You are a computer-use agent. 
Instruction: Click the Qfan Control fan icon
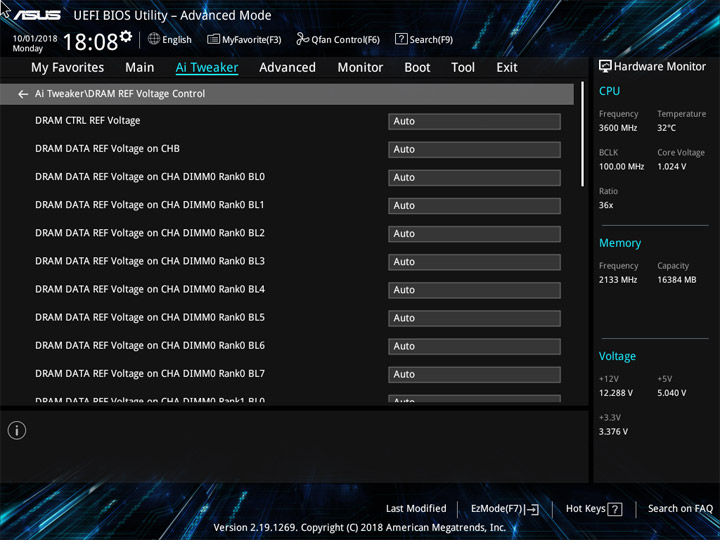pyautogui.click(x=302, y=39)
